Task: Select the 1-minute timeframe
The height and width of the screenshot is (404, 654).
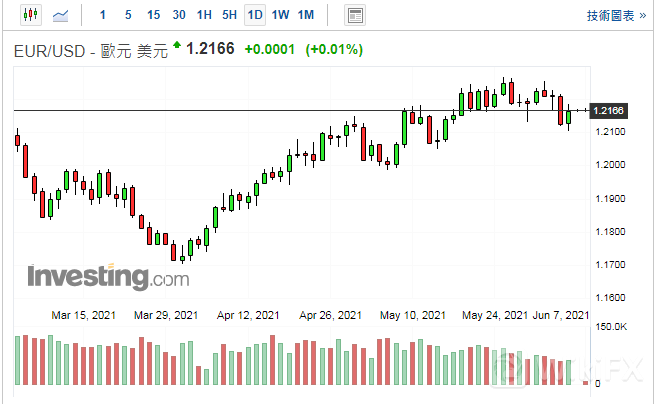Action: coord(103,15)
